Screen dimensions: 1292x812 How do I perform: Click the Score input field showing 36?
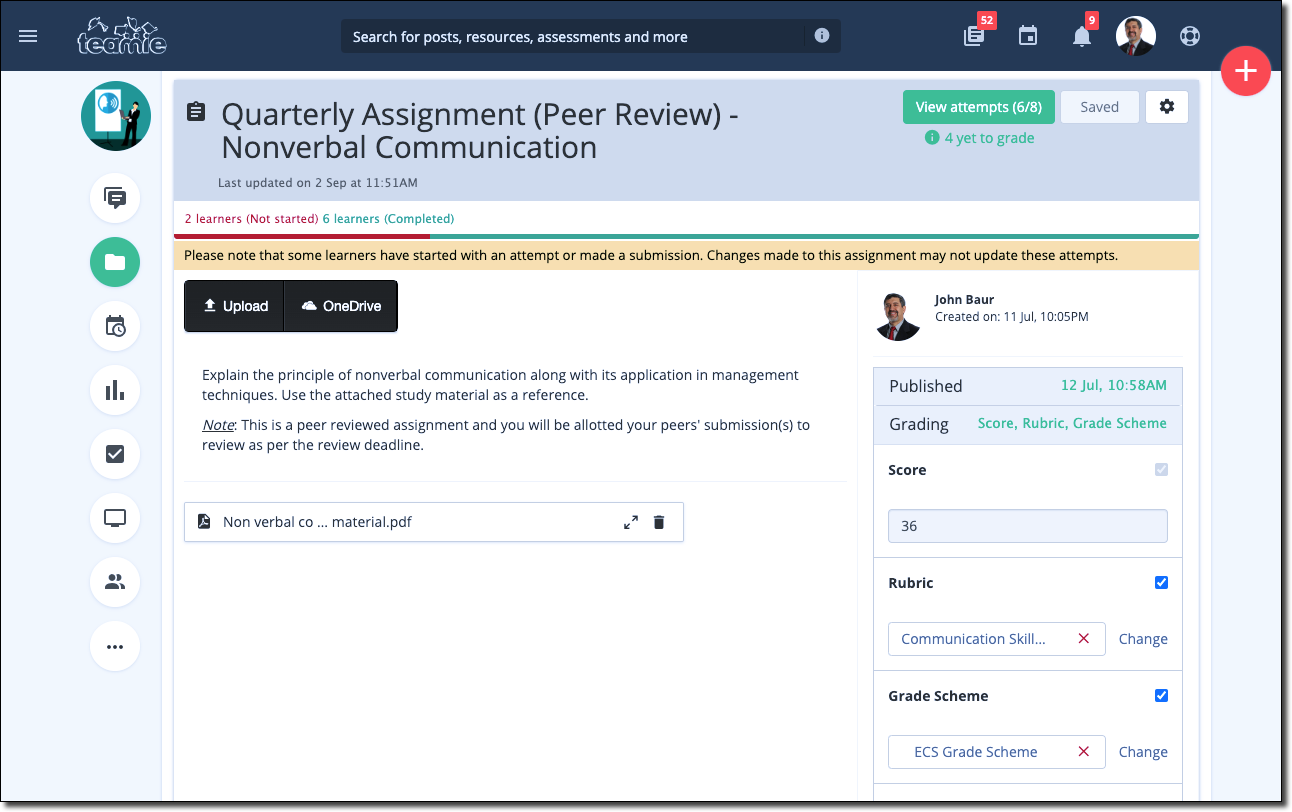click(1028, 526)
